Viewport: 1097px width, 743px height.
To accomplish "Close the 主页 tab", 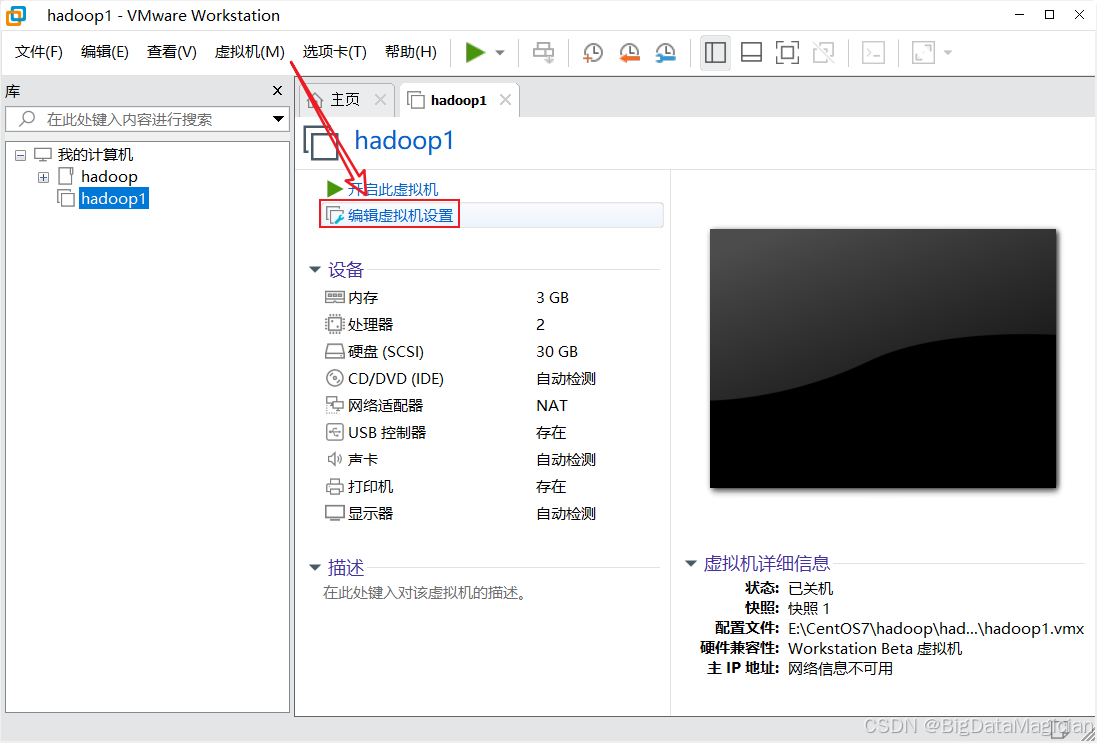I will coord(381,100).
